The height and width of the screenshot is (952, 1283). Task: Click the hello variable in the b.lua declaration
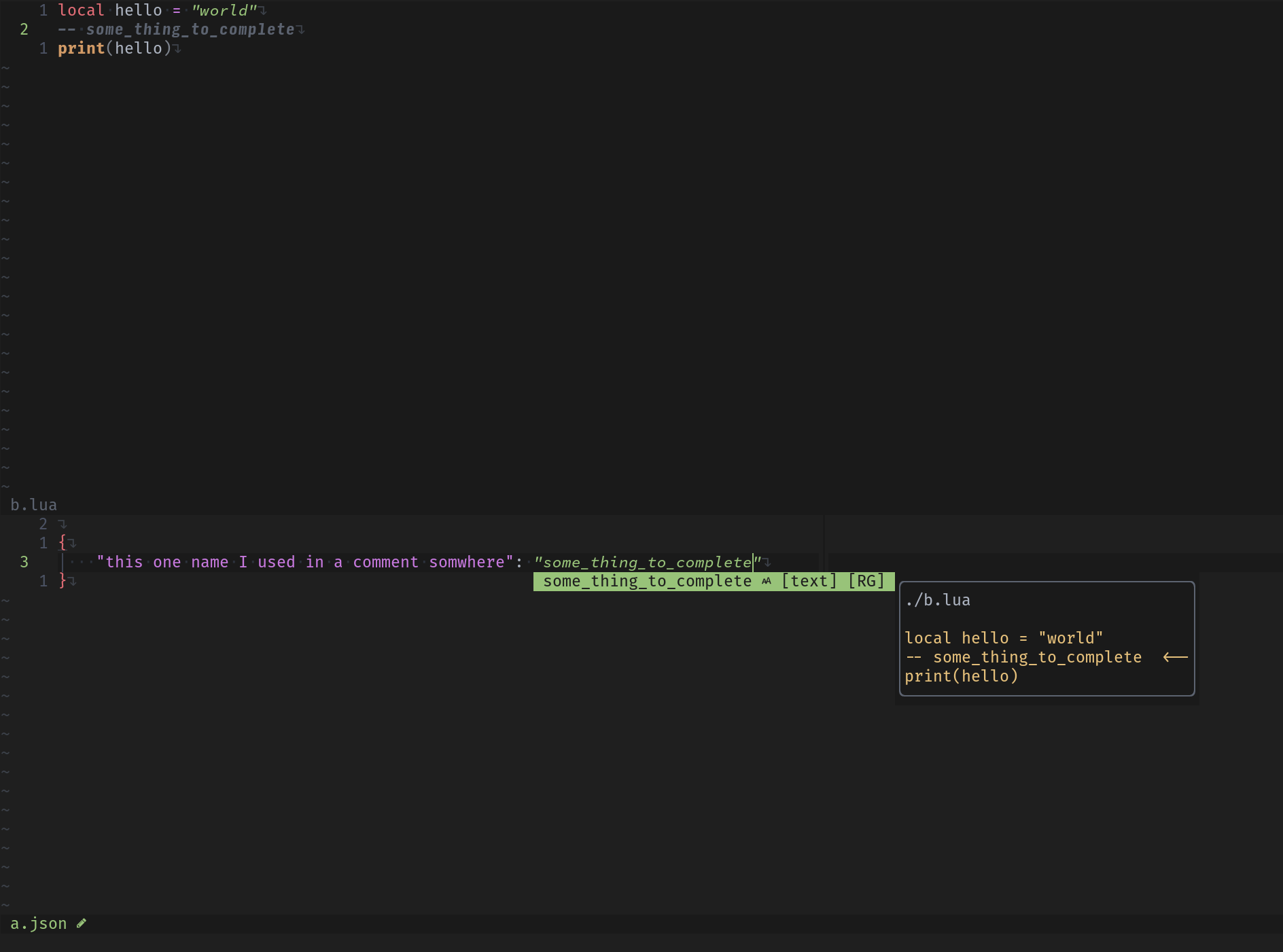coord(139,10)
